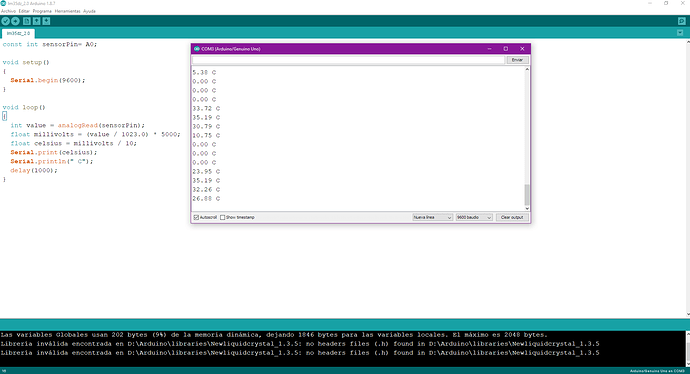Click the 33.72 C reading line
The image size is (690, 374).
[206, 108]
